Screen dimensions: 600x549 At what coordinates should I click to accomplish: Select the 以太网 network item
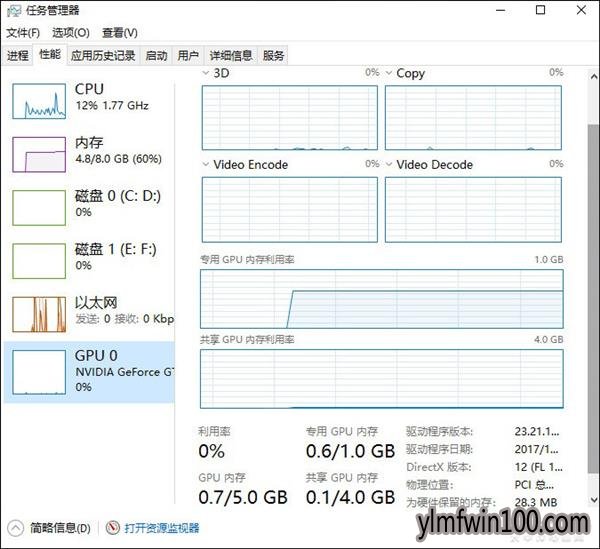coord(89,314)
